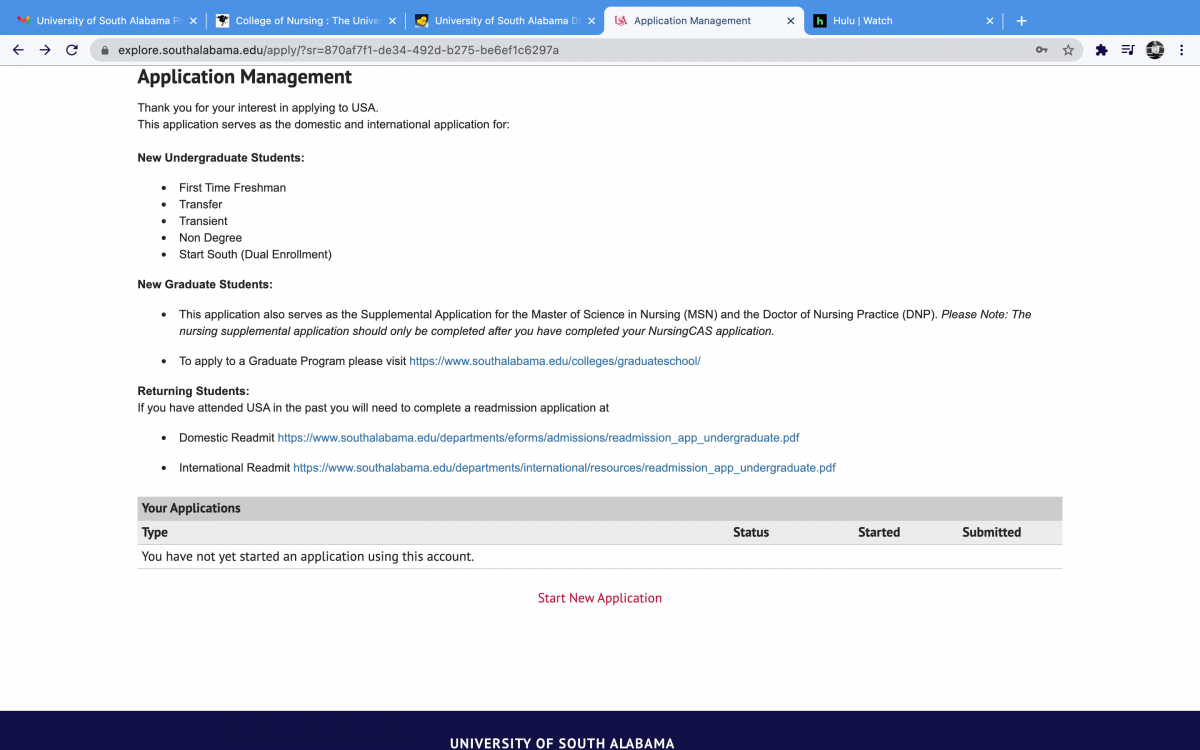Go back with the browser back arrow
The height and width of the screenshot is (750, 1200).
[18, 50]
